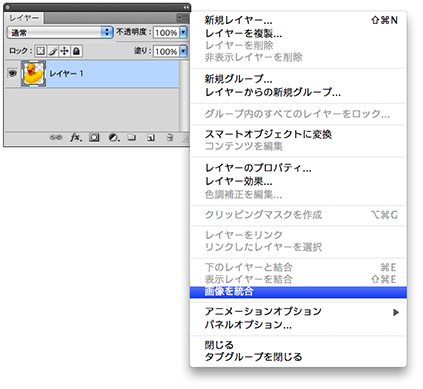Screen dimensions: 423x389
Task: Open the layers panel flyout menu button
Action: 182,18
